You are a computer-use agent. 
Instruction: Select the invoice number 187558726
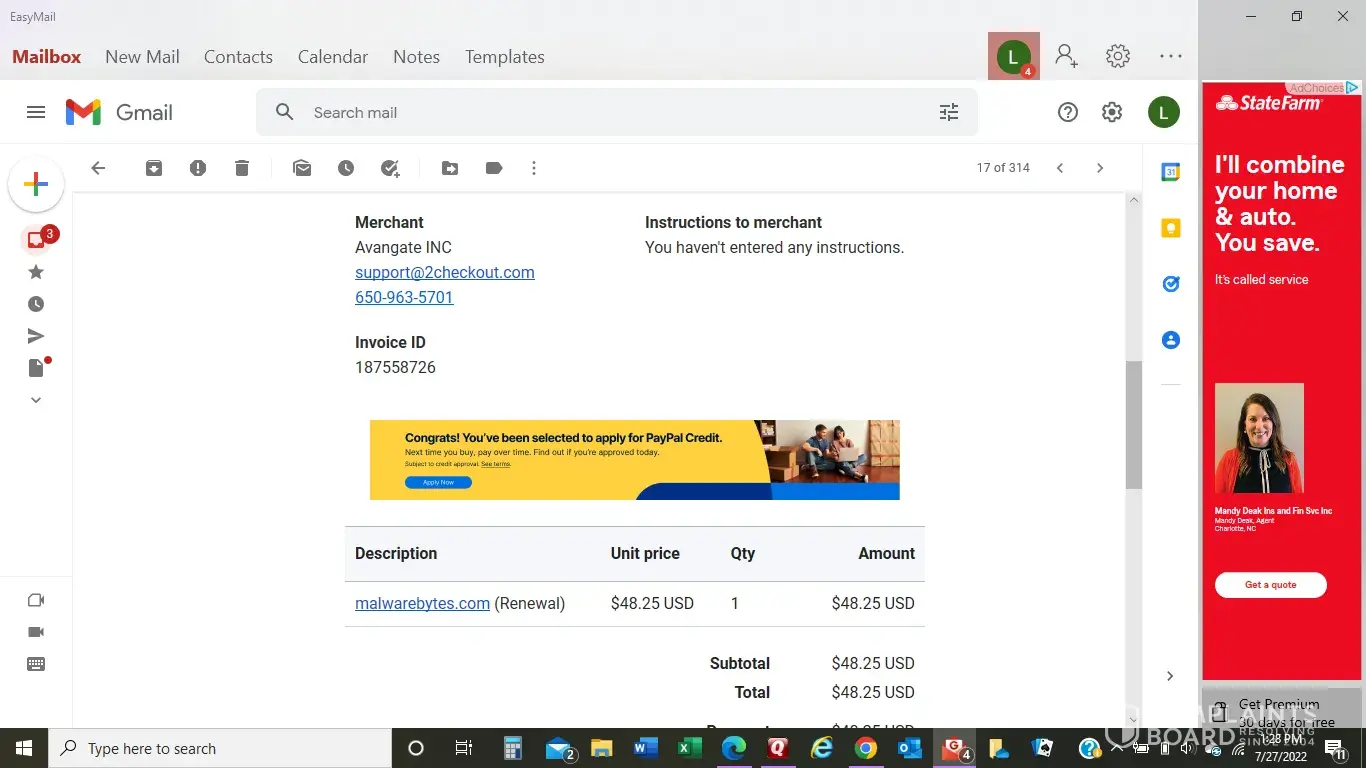395,367
